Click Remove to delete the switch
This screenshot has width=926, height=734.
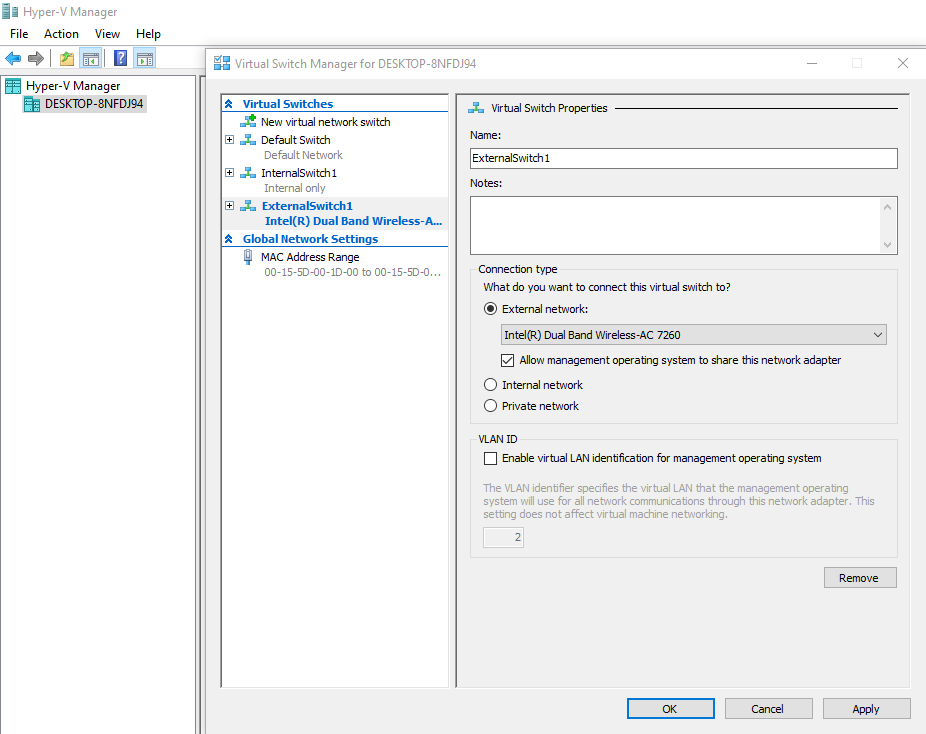click(x=860, y=578)
